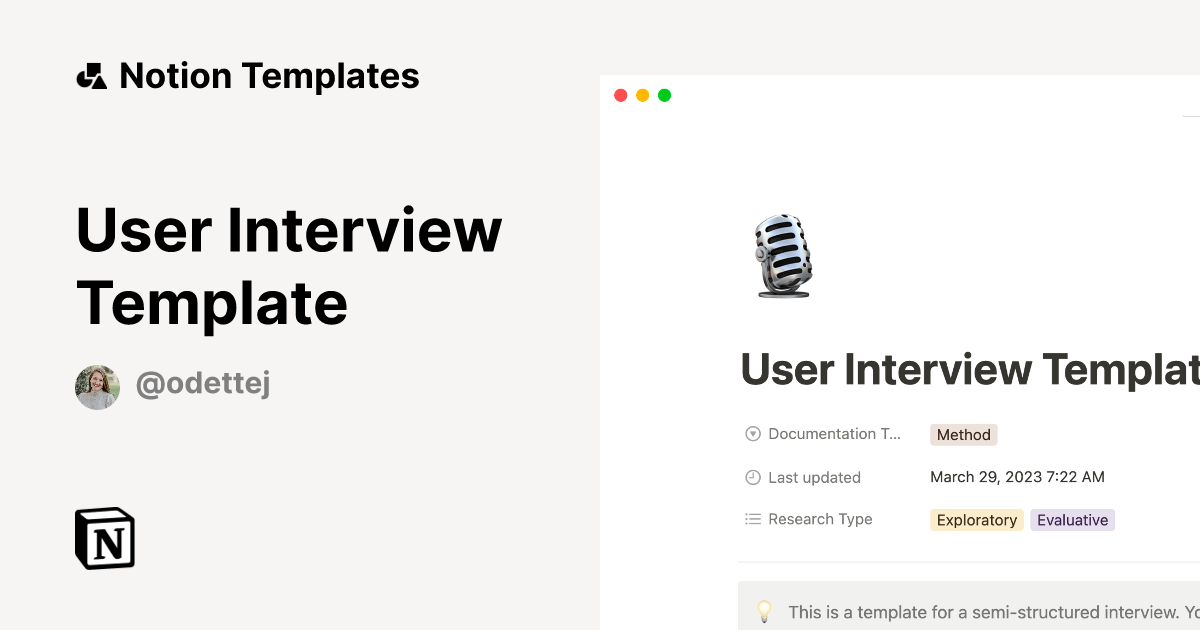Click the microphone page icon

pyautogui.click(x=783, y=256)
